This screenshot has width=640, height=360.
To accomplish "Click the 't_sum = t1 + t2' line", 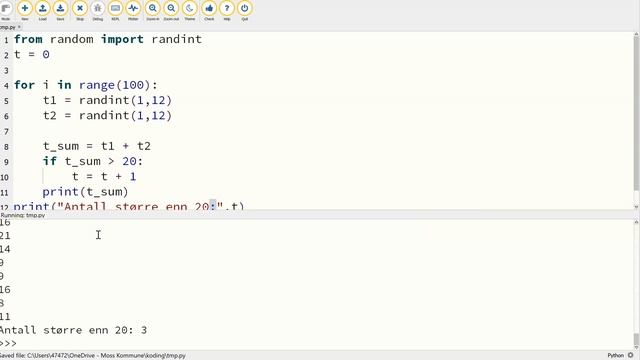I will pyautogui.click(x=97, y=146).
